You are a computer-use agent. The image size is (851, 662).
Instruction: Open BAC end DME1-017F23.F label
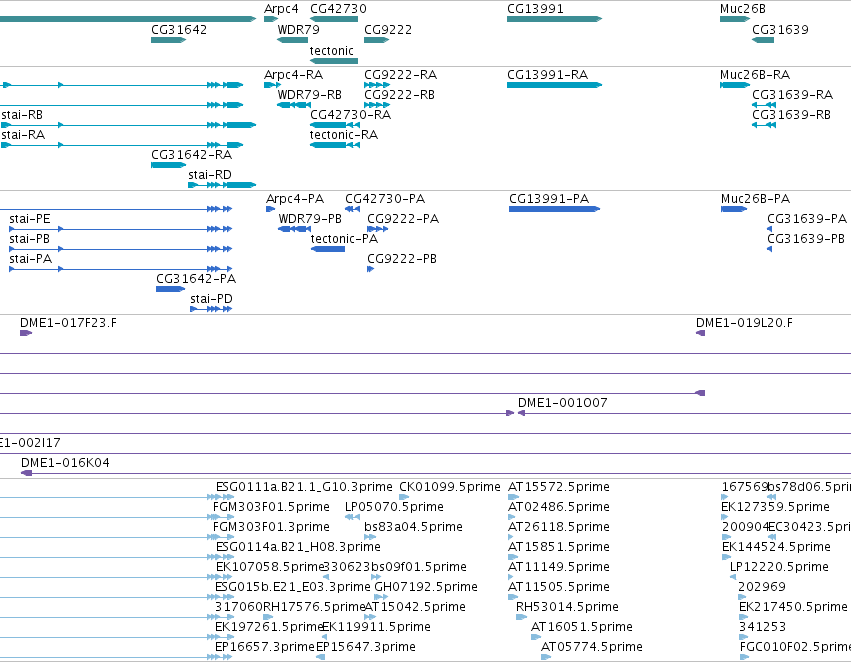coord(68,323)
